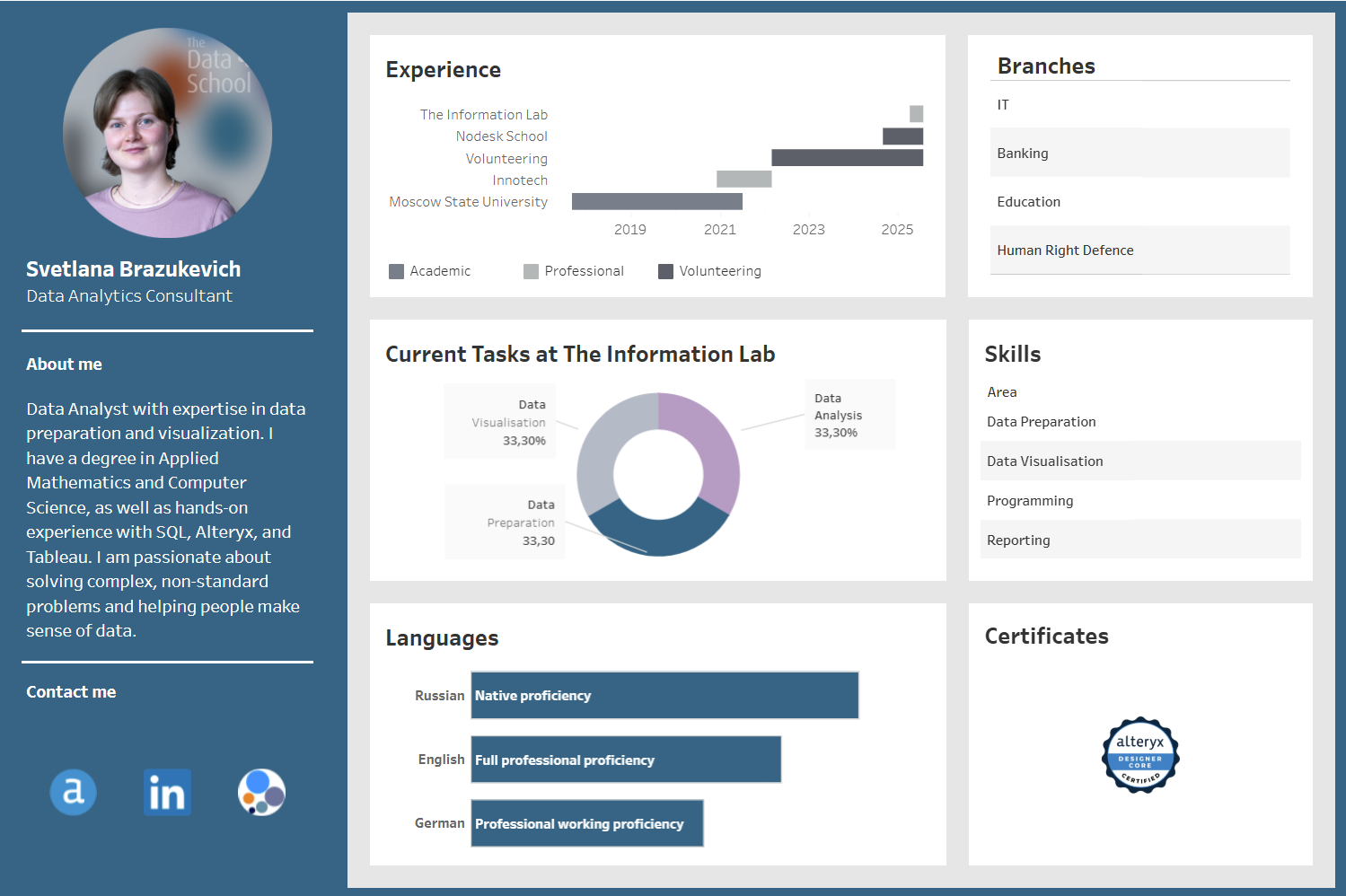Click the Innotech timeline bar
The height and width of the screenshot is (896, 1346).
click(743, 180)
